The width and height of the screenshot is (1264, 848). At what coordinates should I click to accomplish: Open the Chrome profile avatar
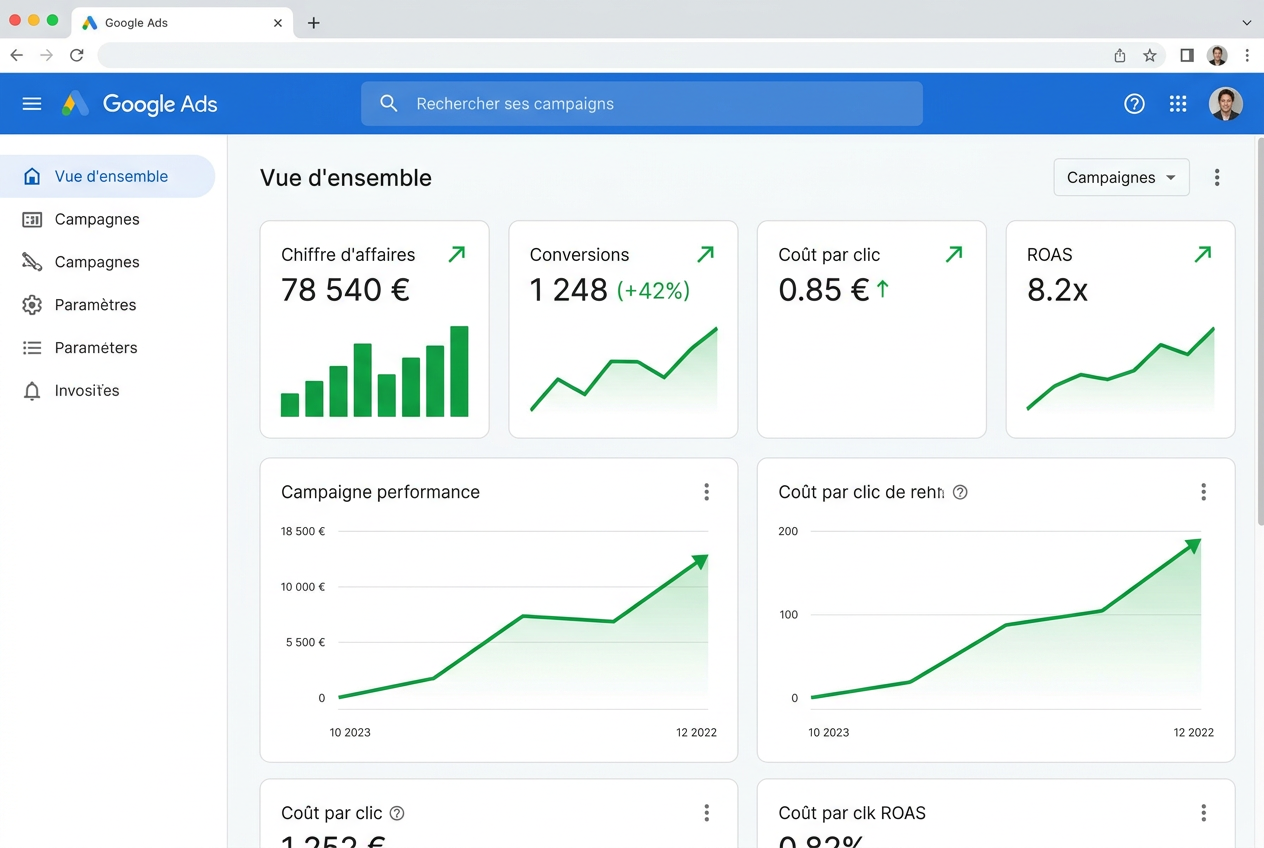click(1217, 55)
